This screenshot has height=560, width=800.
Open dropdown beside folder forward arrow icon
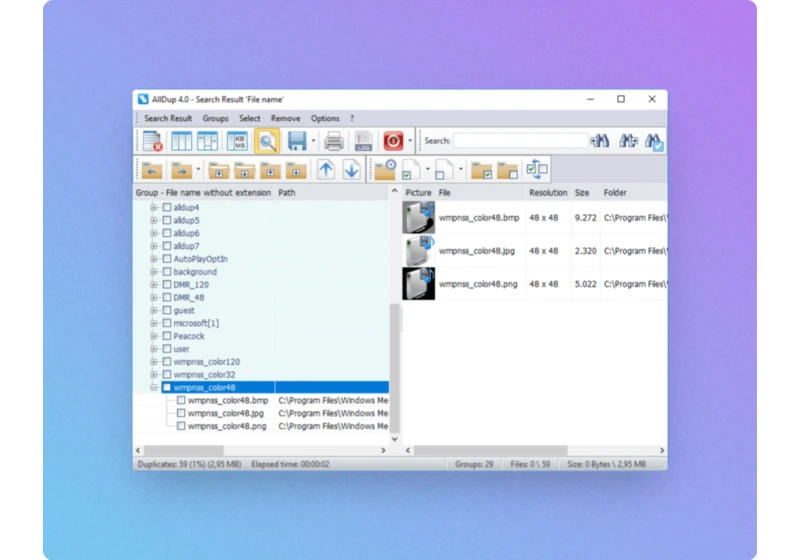[x=198, y=170]
